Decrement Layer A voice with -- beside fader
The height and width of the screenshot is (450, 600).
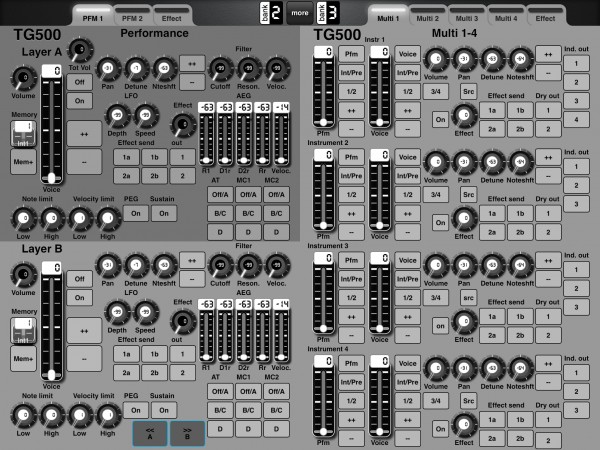(x=84, y=162)
